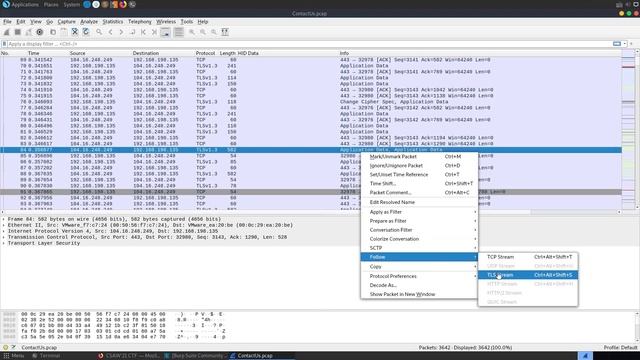Reset the text zoom to normal size
The height and width of the screenshot is (360, 640).
214,32
